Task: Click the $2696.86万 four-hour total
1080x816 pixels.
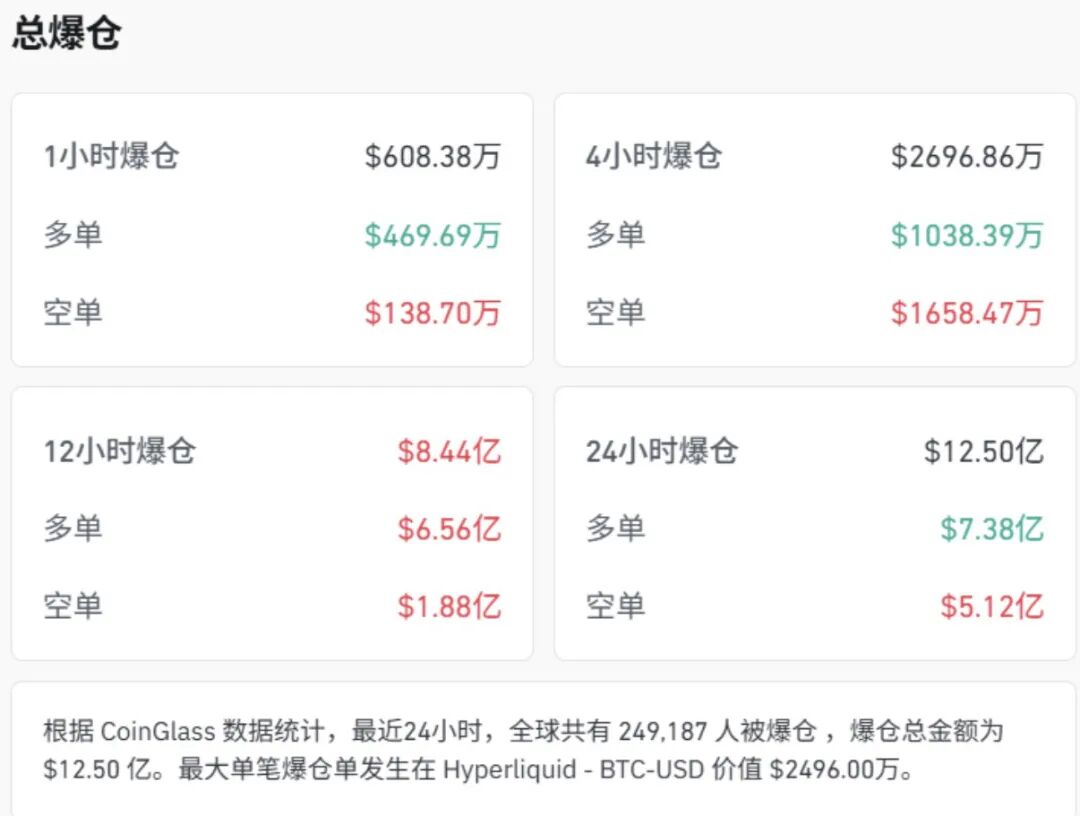Action: pos(967,156)
